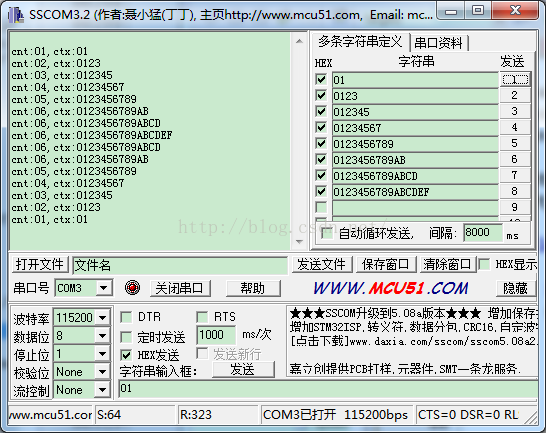546x433 pixels.
Task: Open the WWW.MCU51.COM website link
Action: [x=391, y=288]
